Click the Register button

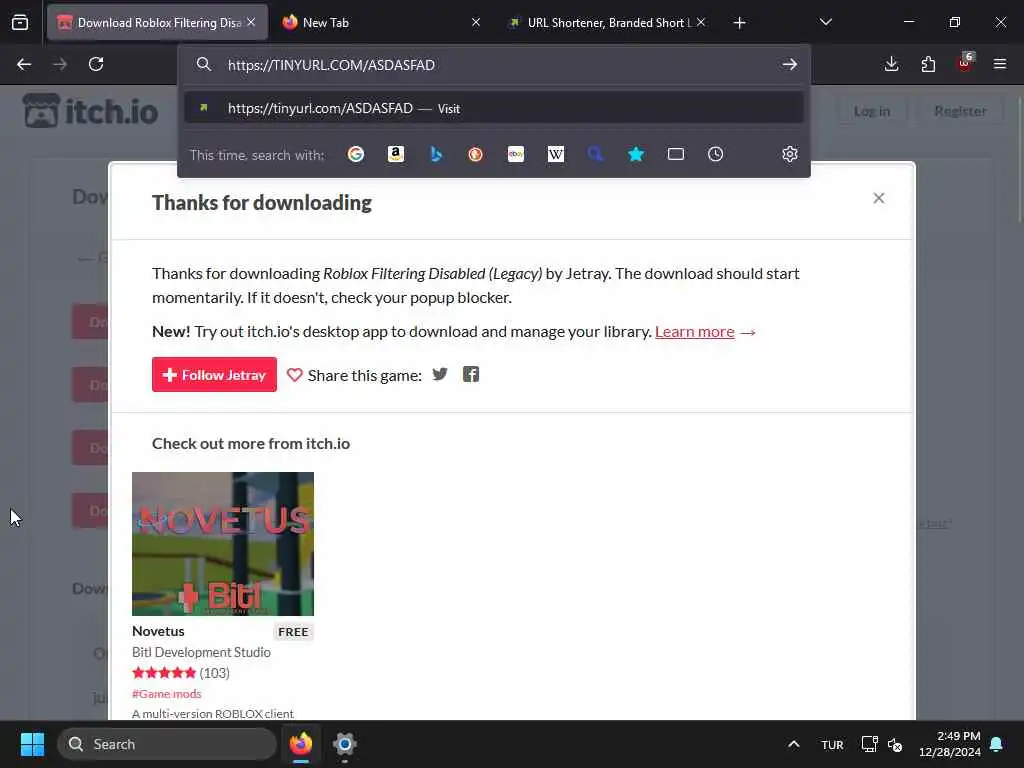(960, 111)
